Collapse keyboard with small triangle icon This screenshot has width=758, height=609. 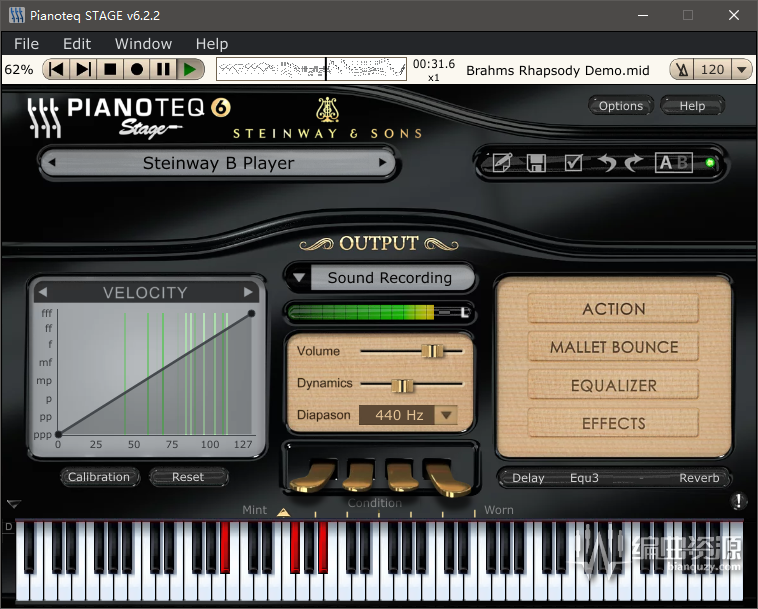pos(14,504)
